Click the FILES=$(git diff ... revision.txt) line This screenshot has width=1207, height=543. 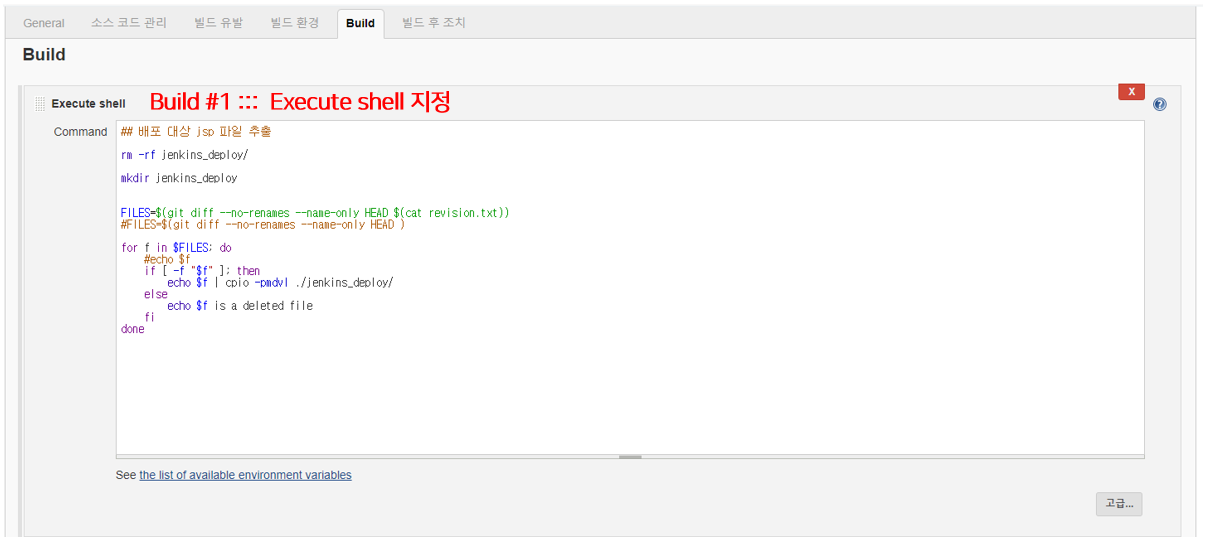tap(315, 213)
